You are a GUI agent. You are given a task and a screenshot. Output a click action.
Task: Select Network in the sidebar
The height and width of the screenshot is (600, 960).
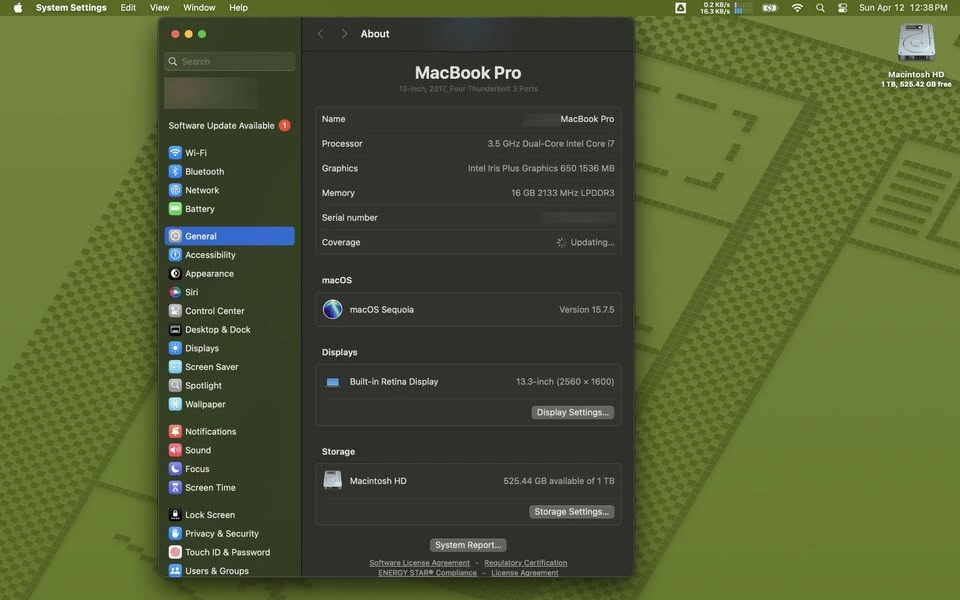point(229,190)
